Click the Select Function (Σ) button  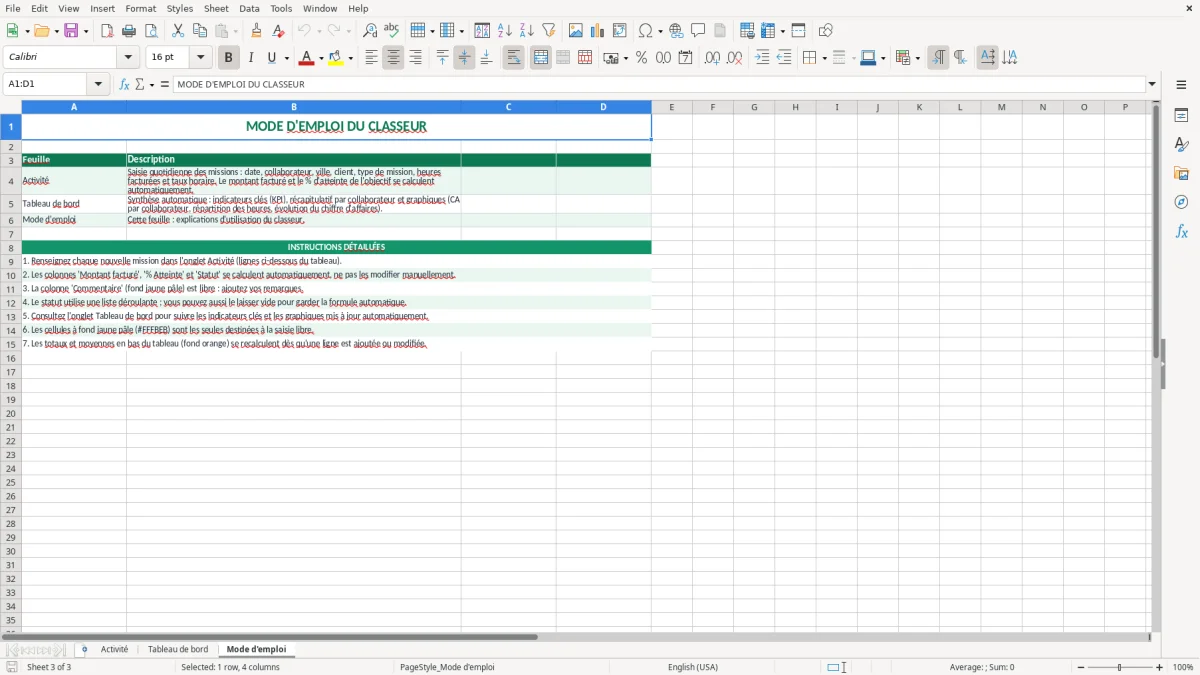tap(140, 84)
